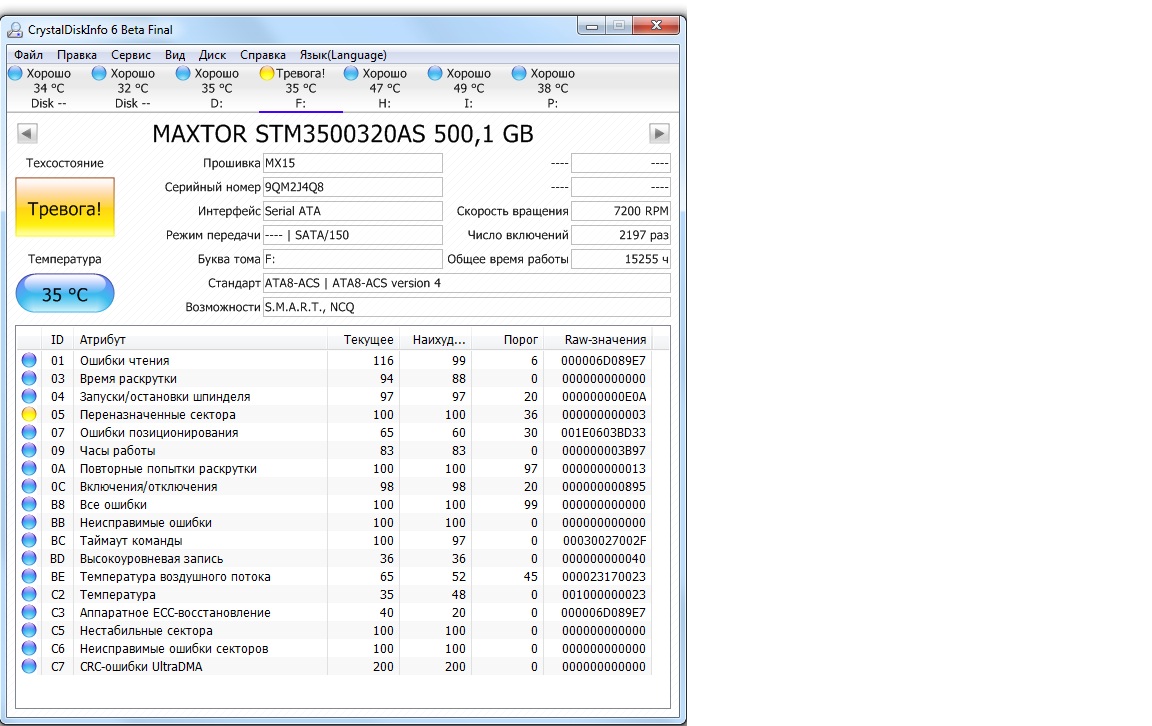
Task: Click raw value 001E0603BD33
Action: (603, 433)
